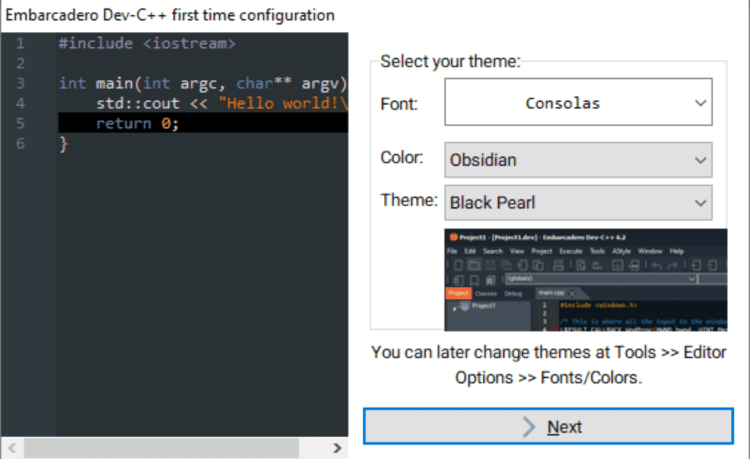This screenshot has height=459, width=750.
Task: Click the 'Color:' label
Action: [x=402, y=157]
